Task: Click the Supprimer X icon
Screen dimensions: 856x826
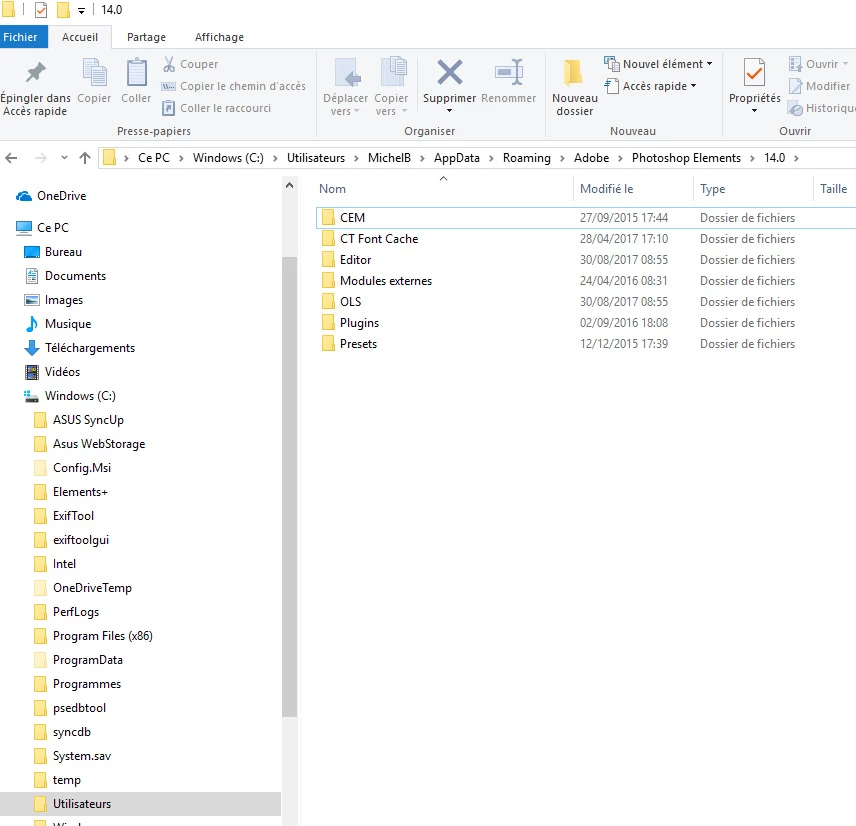Action: [x=450, y=73]
